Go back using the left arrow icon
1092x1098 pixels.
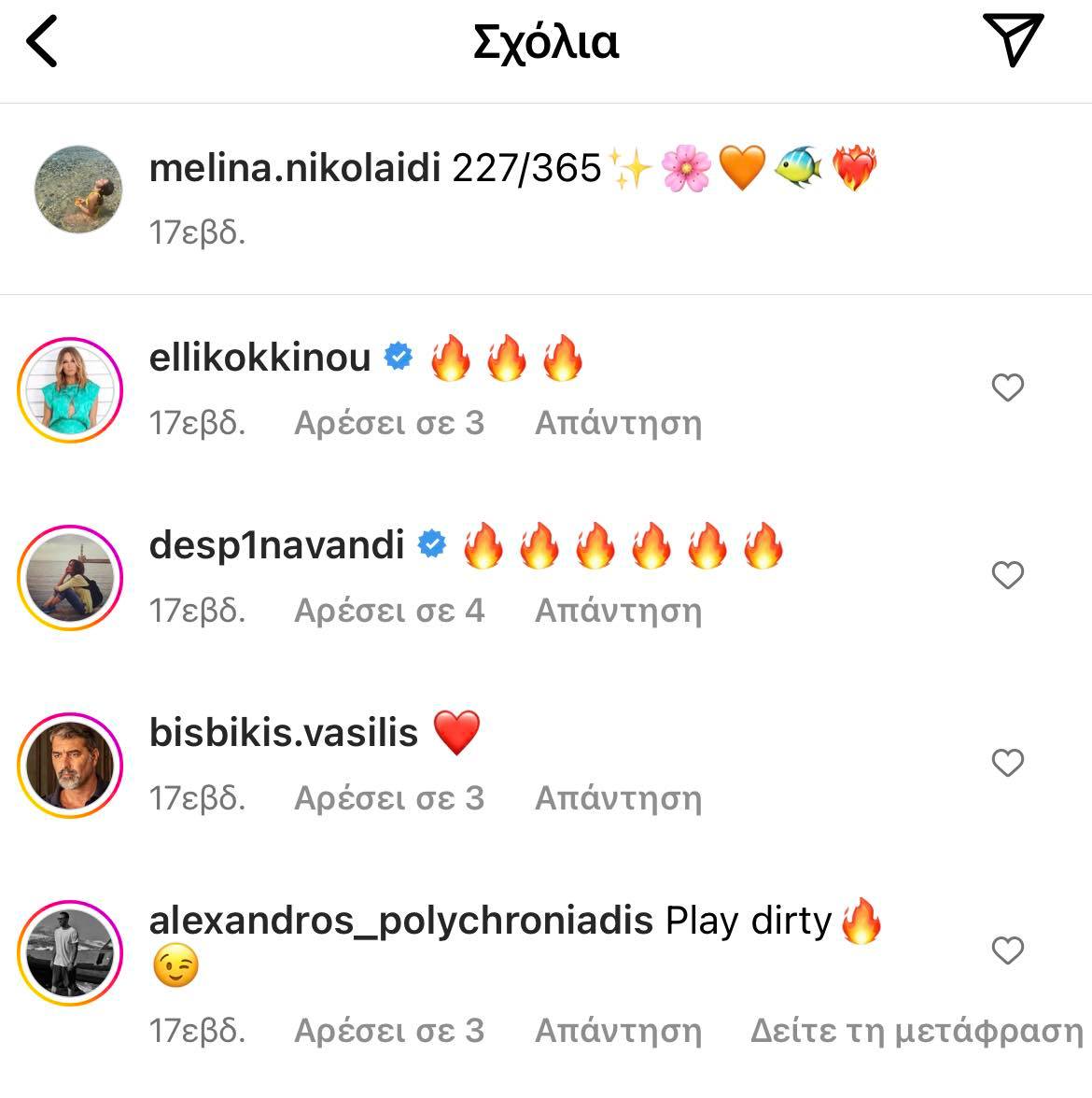coord(42,42)
